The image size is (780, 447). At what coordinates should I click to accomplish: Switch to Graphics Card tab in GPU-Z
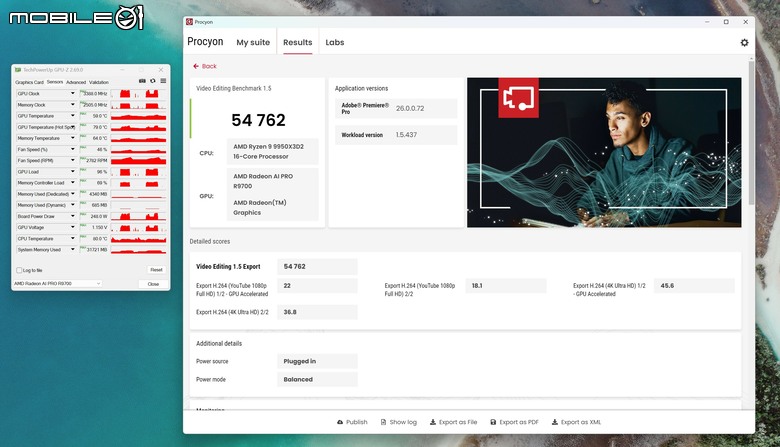[29, 82]
